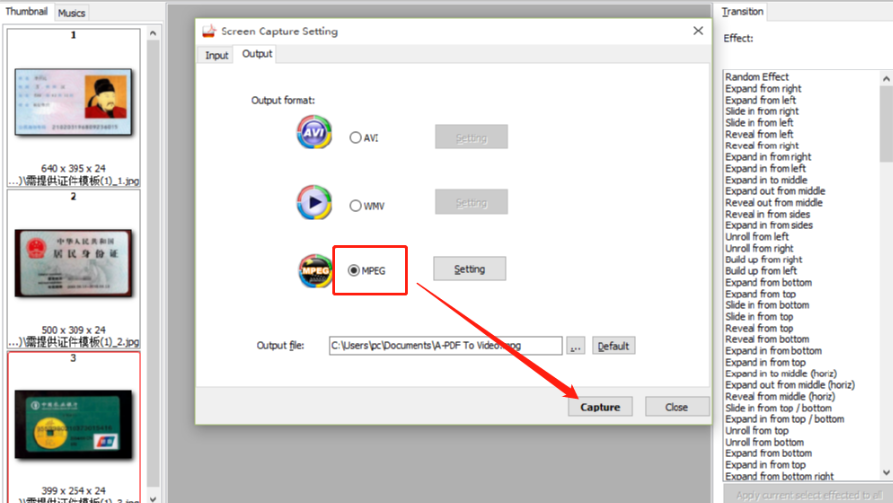Click the WMV play-button format icon
The height and width of the screenshot is (503, 893).
[314, 202]
